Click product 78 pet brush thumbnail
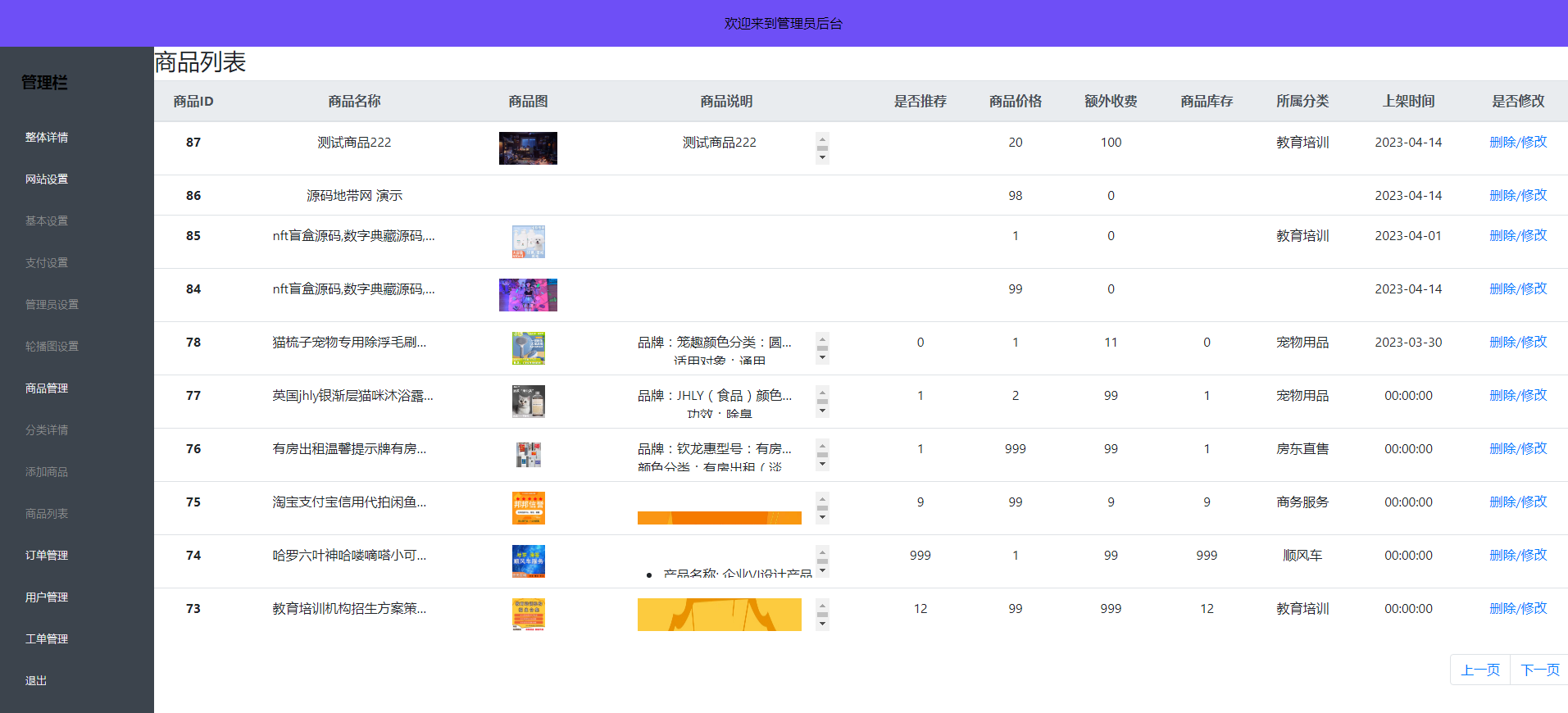This screenshot has width=1568, height=713. (528, 348)
